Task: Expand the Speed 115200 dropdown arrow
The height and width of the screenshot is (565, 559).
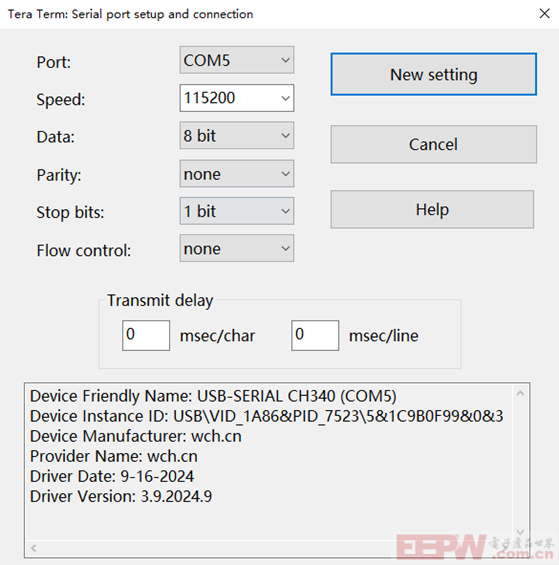Action: 285,98
